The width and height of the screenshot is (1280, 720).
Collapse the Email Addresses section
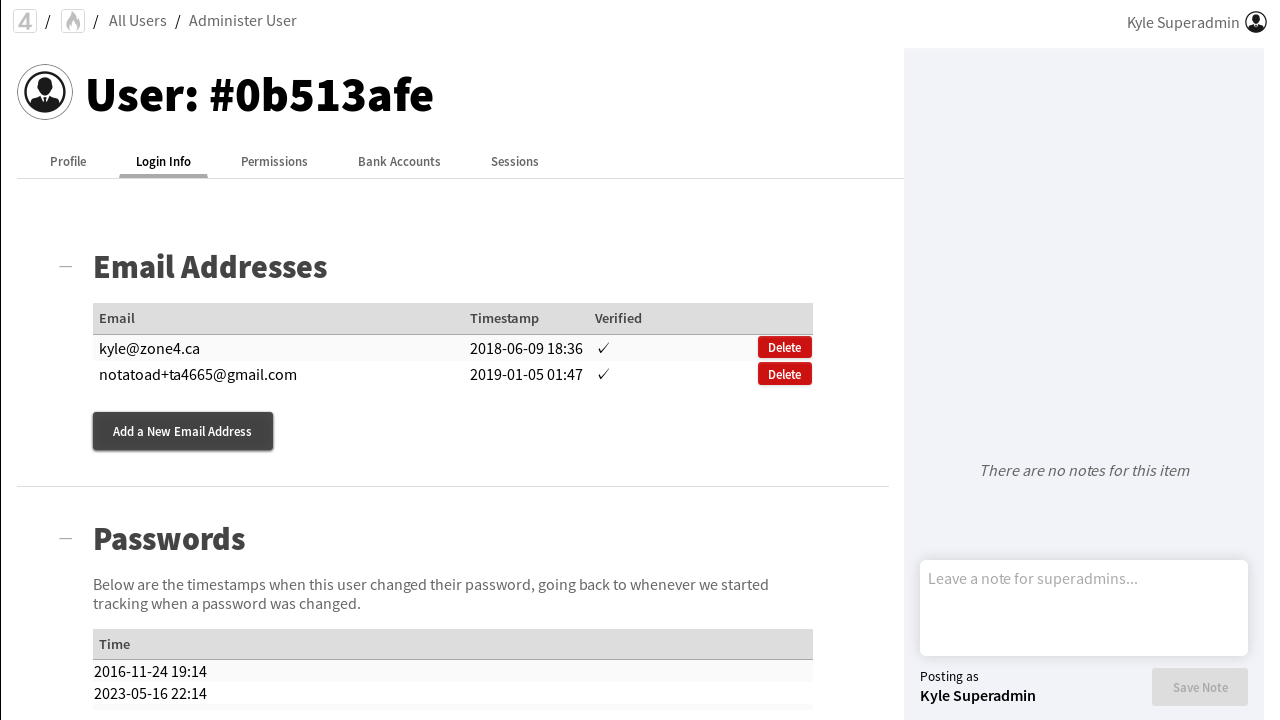[x=66, y=267]
